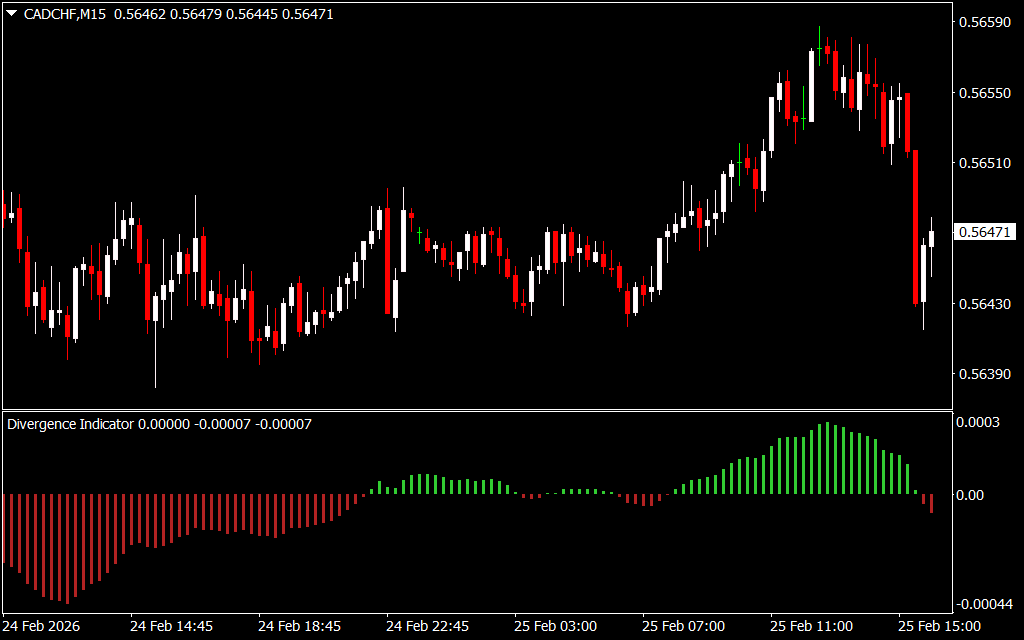Click the 0.56390 price axis label
1024x640 pixels.
tap(984, 374)
